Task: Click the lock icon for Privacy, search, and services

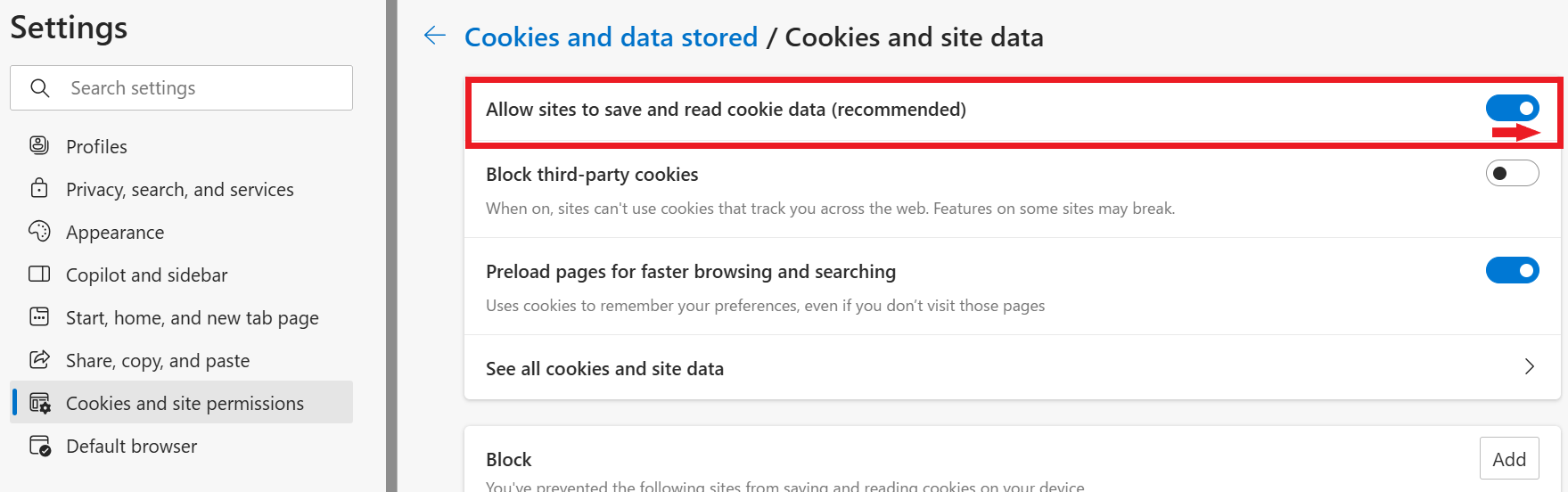Action: pos(39,188)
